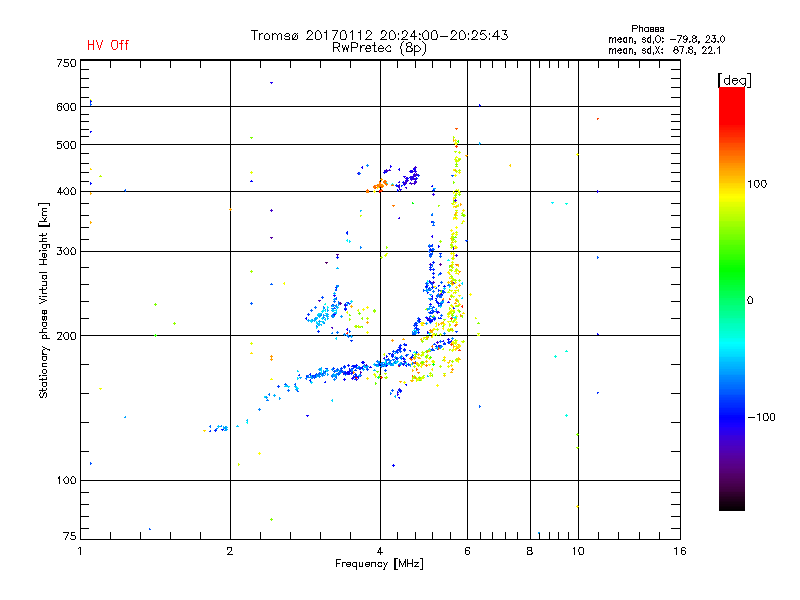Click the colorbar '100' tick label
Viewport: 800px width, 600px height.
(757, 184)
